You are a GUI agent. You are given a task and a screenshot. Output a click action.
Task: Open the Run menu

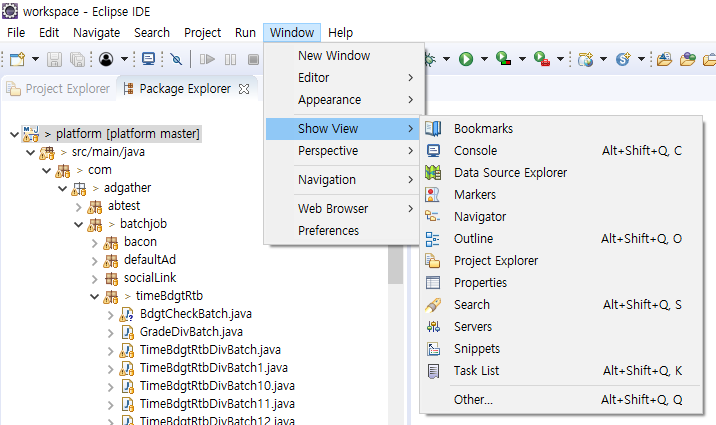[x=245, y=33]
